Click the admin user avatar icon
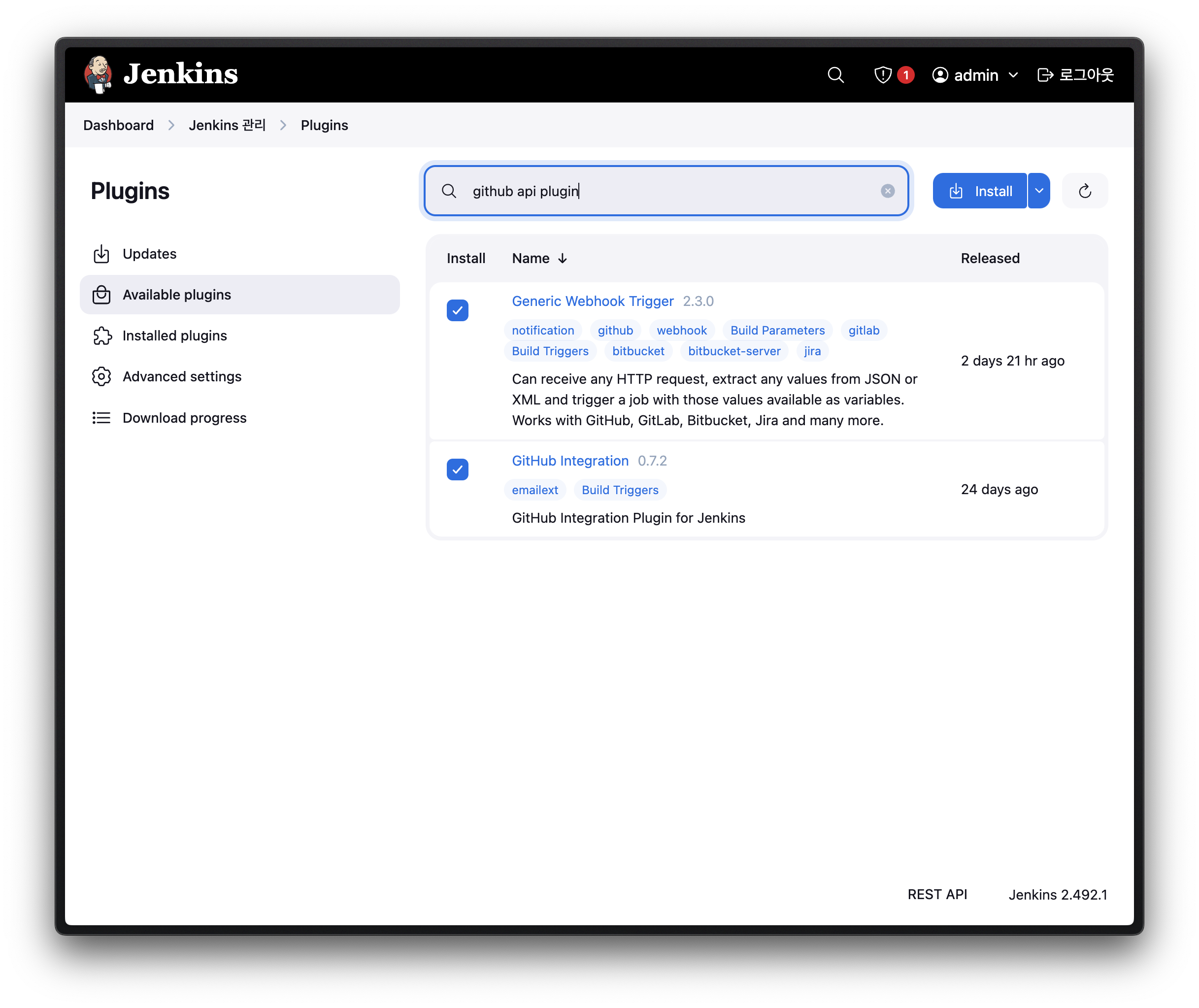 (940, 75)
